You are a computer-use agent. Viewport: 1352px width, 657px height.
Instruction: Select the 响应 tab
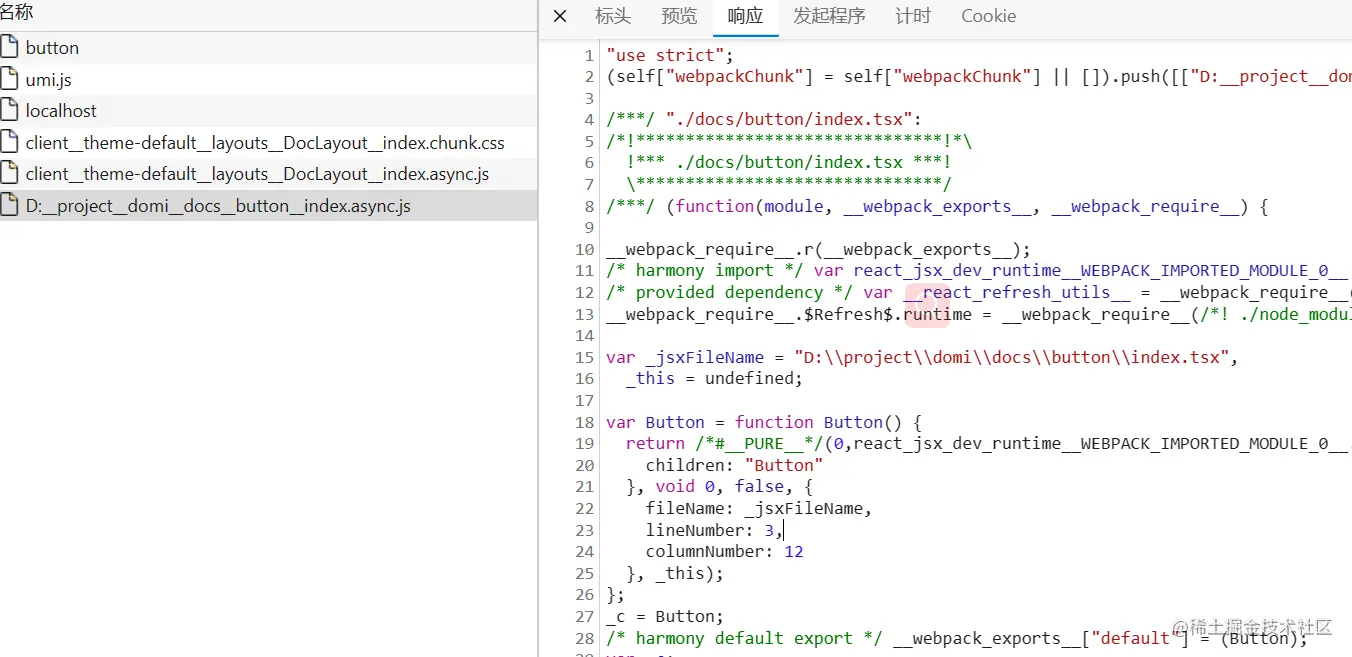(x=746, y=16)
